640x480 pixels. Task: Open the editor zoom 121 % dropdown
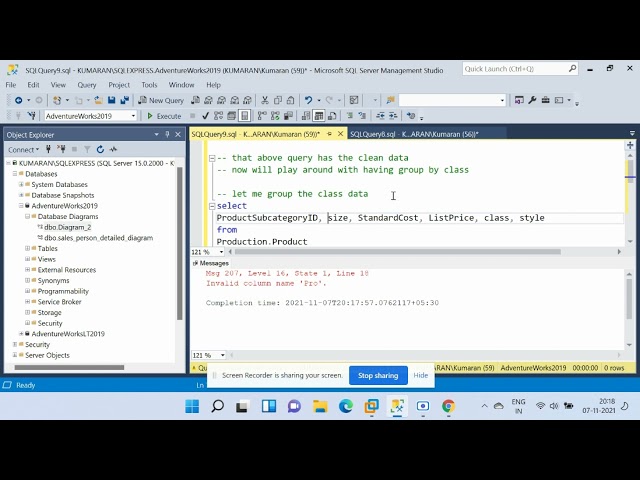(x=221, y=252)
